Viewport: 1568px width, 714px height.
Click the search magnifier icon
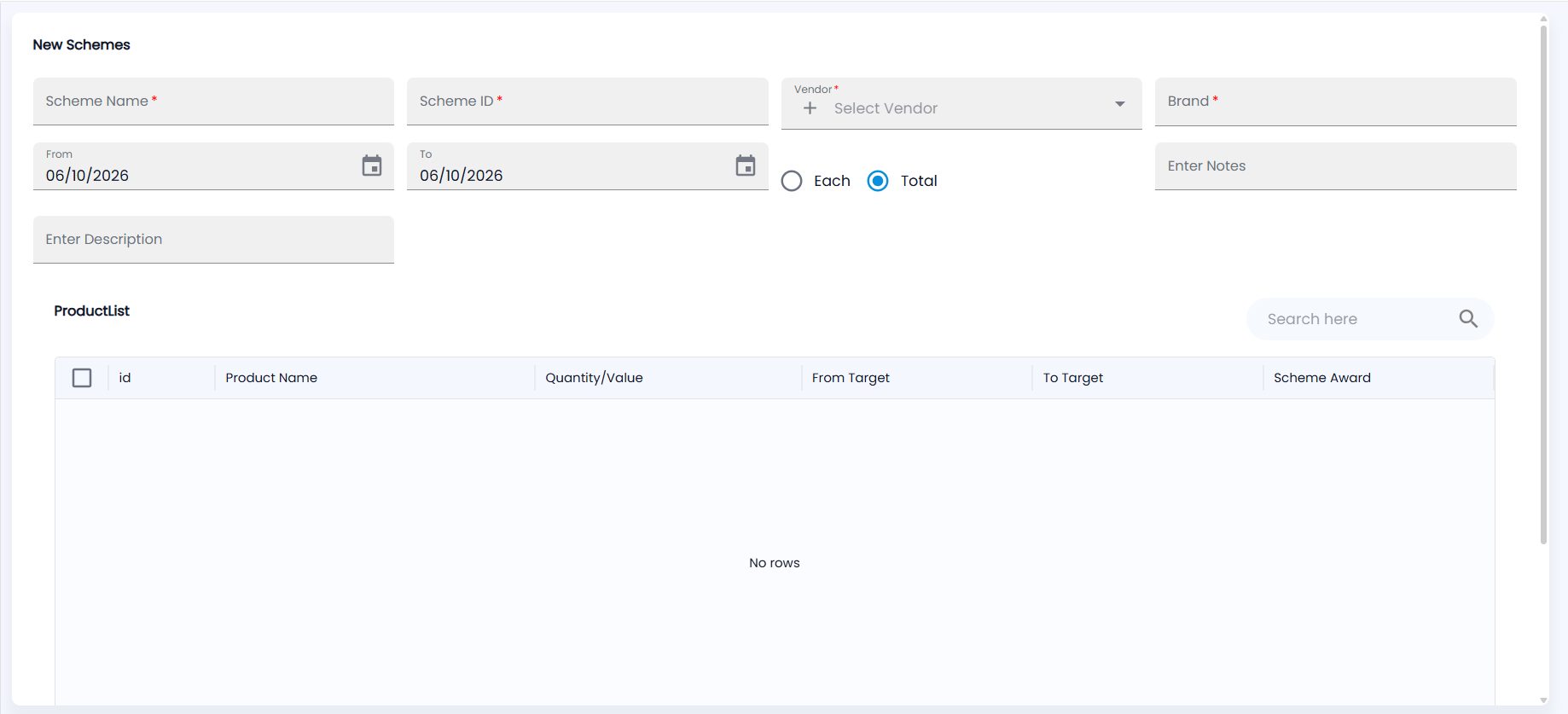(x=1468, y=319)
